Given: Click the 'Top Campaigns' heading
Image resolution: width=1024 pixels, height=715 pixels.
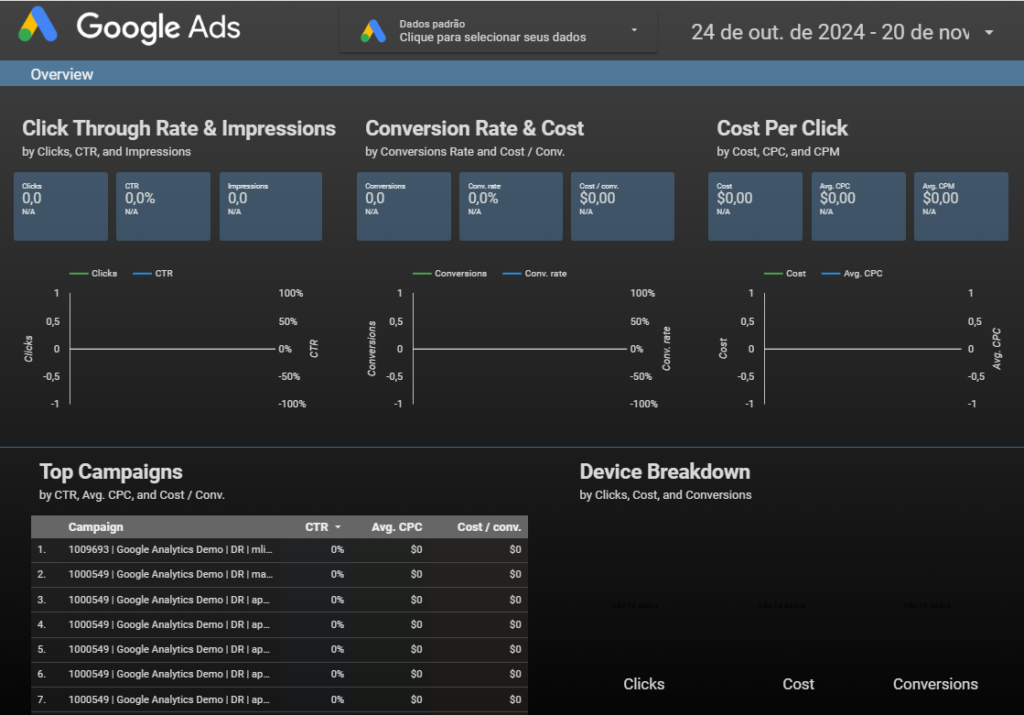Looking at the screenshot, I should coord(111,472).
